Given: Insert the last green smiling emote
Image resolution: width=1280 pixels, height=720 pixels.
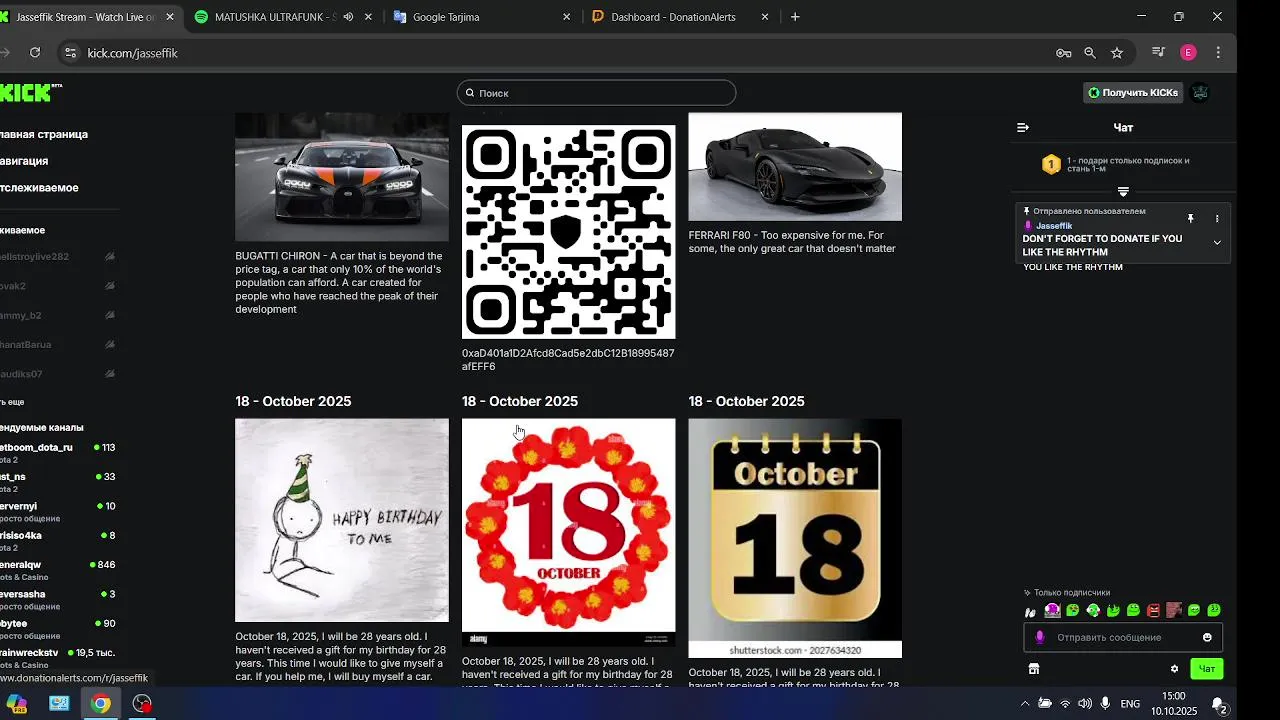Looking at the screenshot, I should pyautogui.click(x=1214, y=610).
